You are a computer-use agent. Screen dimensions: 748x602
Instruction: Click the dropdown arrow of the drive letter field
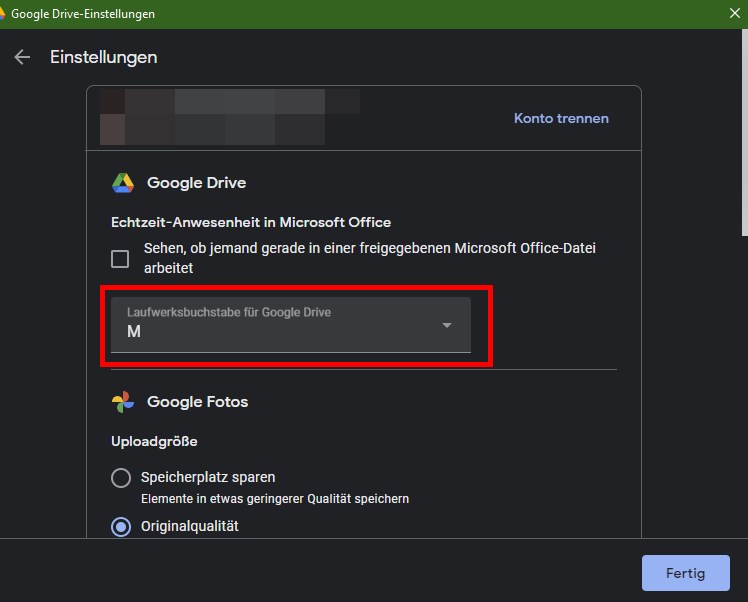point(447,325)
